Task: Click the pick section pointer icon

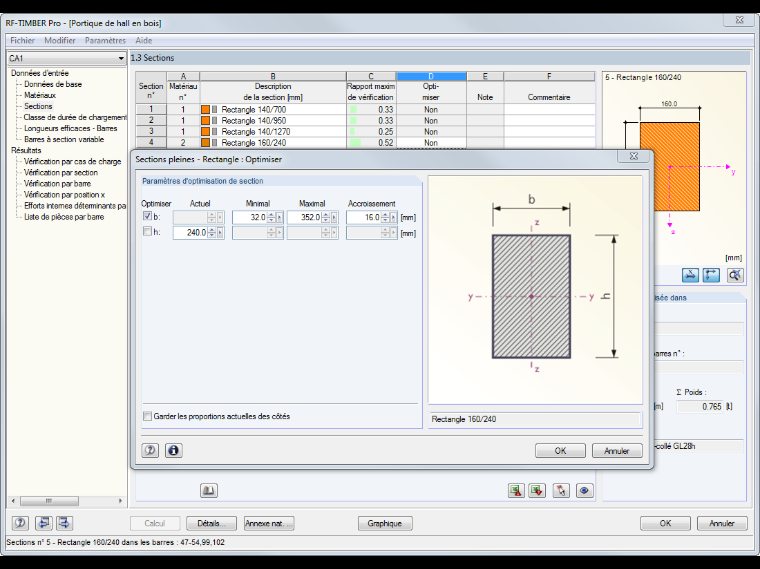Action: pyautogui.click(x=561, y=490)
